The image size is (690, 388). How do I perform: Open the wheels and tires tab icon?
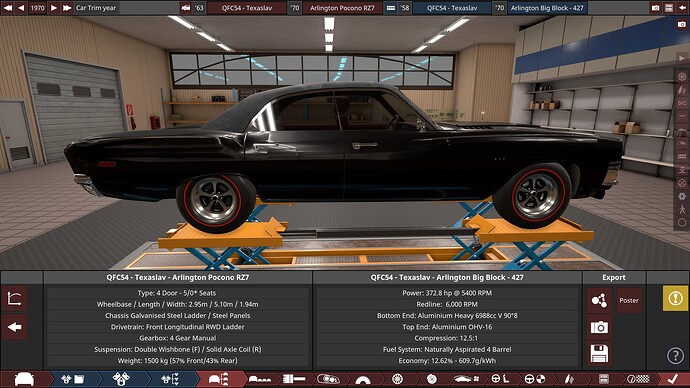pyautogui.click(x=397, y=379)
